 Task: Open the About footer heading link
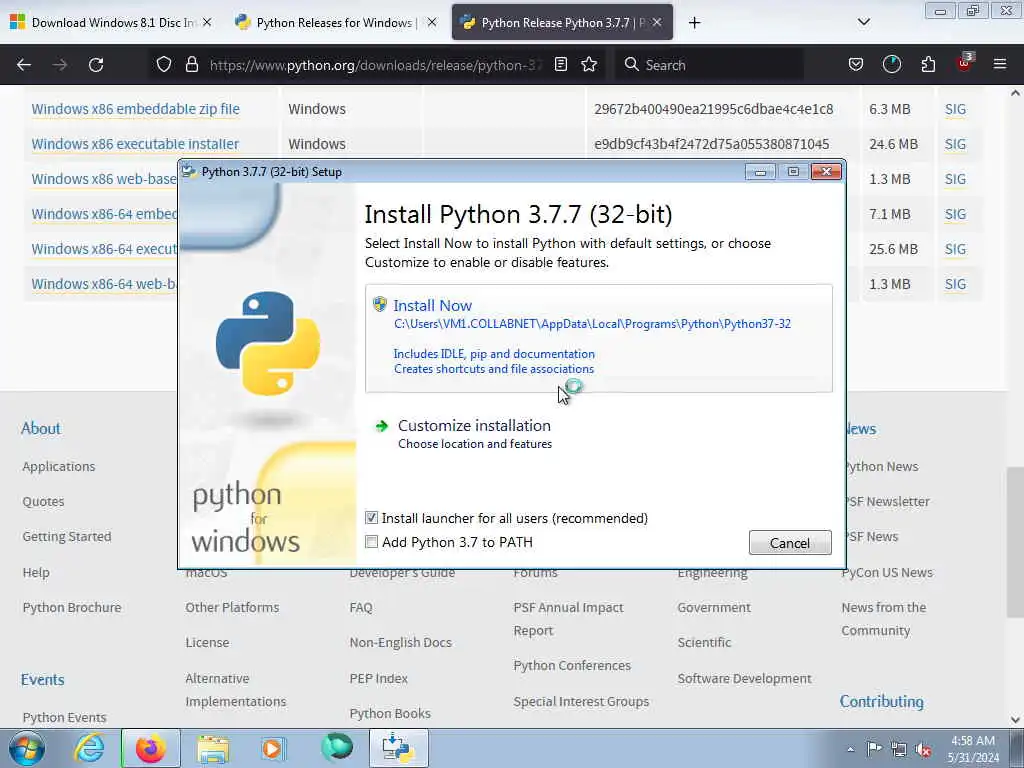click(40, 428)
